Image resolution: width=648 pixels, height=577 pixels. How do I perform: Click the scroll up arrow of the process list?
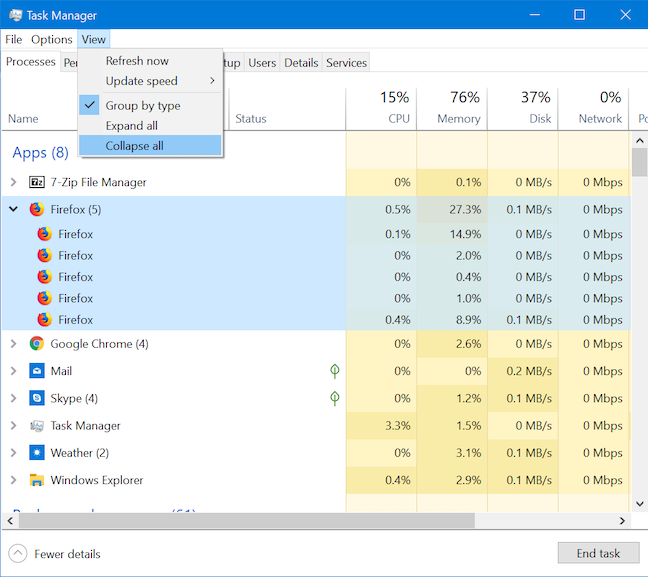tap(639, 141)
